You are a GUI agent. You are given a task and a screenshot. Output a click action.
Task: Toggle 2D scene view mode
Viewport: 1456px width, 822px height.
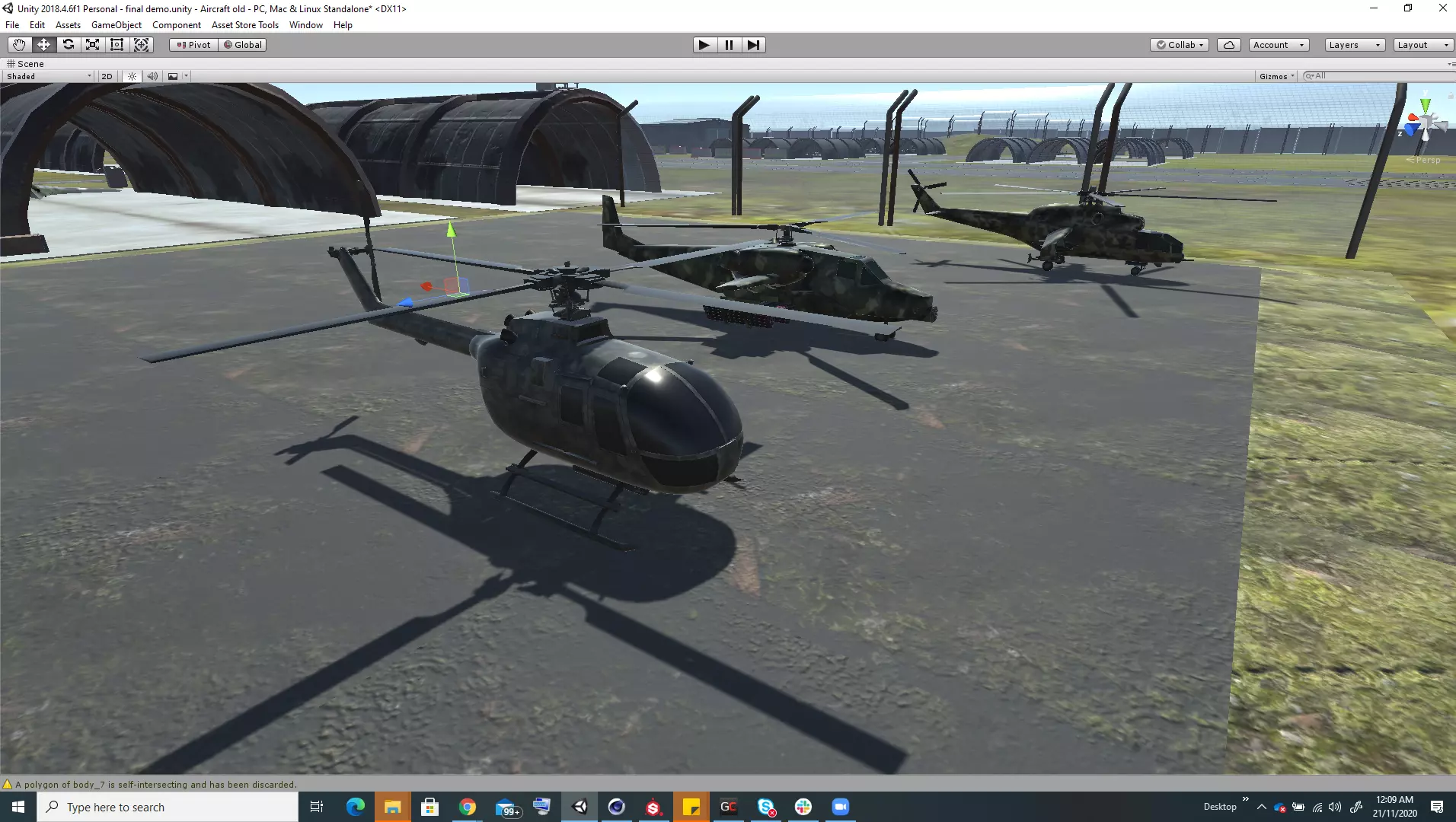107,76
